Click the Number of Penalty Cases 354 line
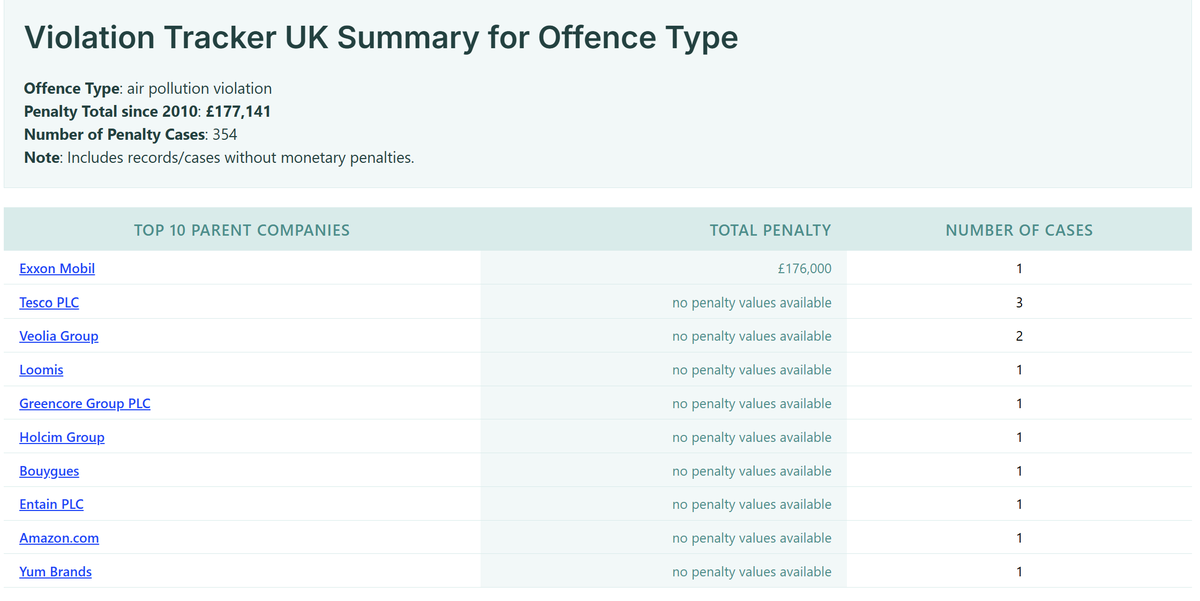The height and width of the screenshot is (601, 1200). [x=130, y=134]
